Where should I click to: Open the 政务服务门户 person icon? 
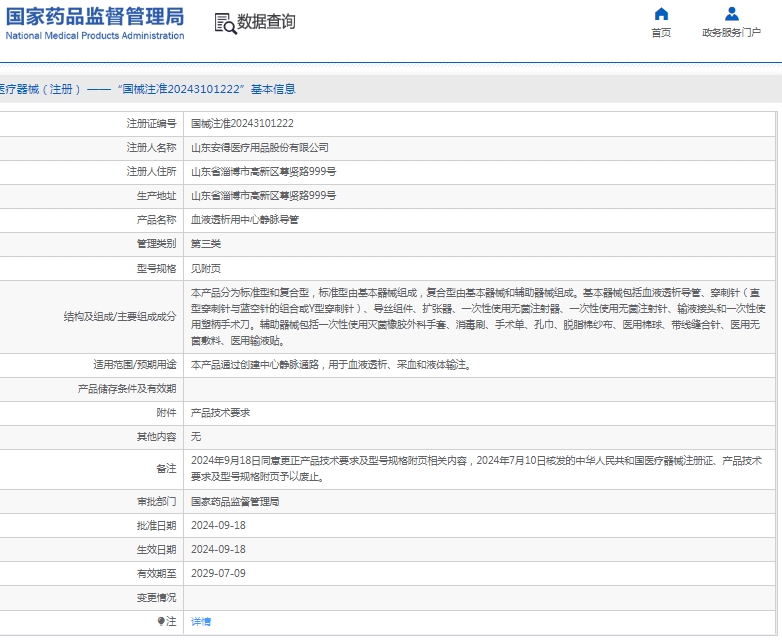click(732, 14)
